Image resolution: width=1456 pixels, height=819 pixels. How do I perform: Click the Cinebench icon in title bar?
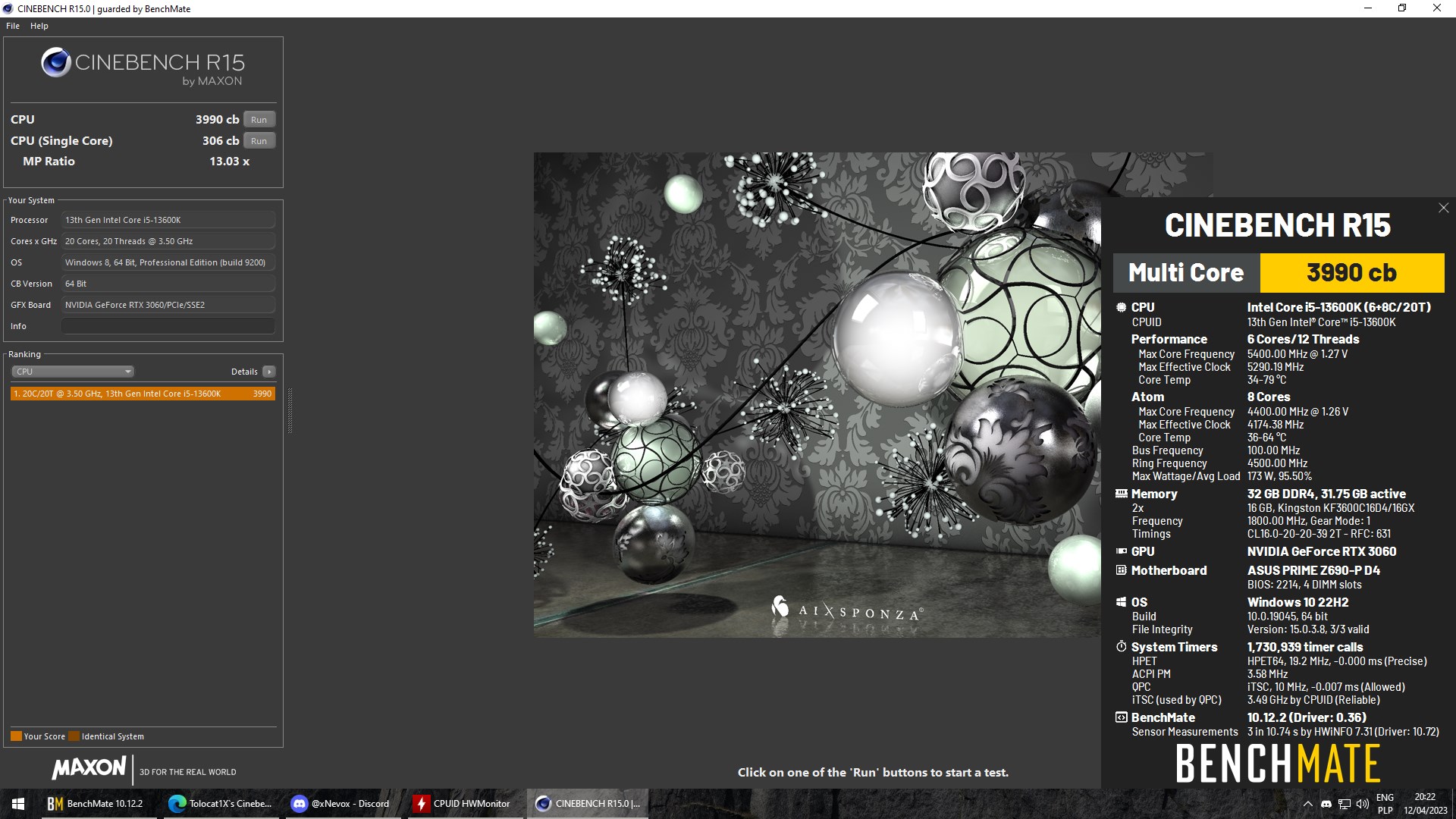(x=8, y=9)
